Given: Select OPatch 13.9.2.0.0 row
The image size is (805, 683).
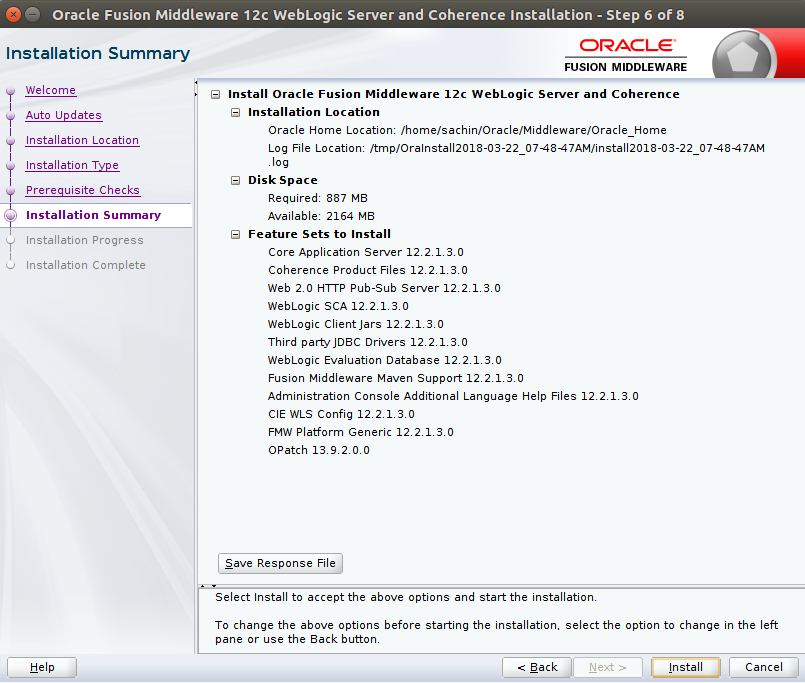Looking at the screenshot, I should click(319, 450).
